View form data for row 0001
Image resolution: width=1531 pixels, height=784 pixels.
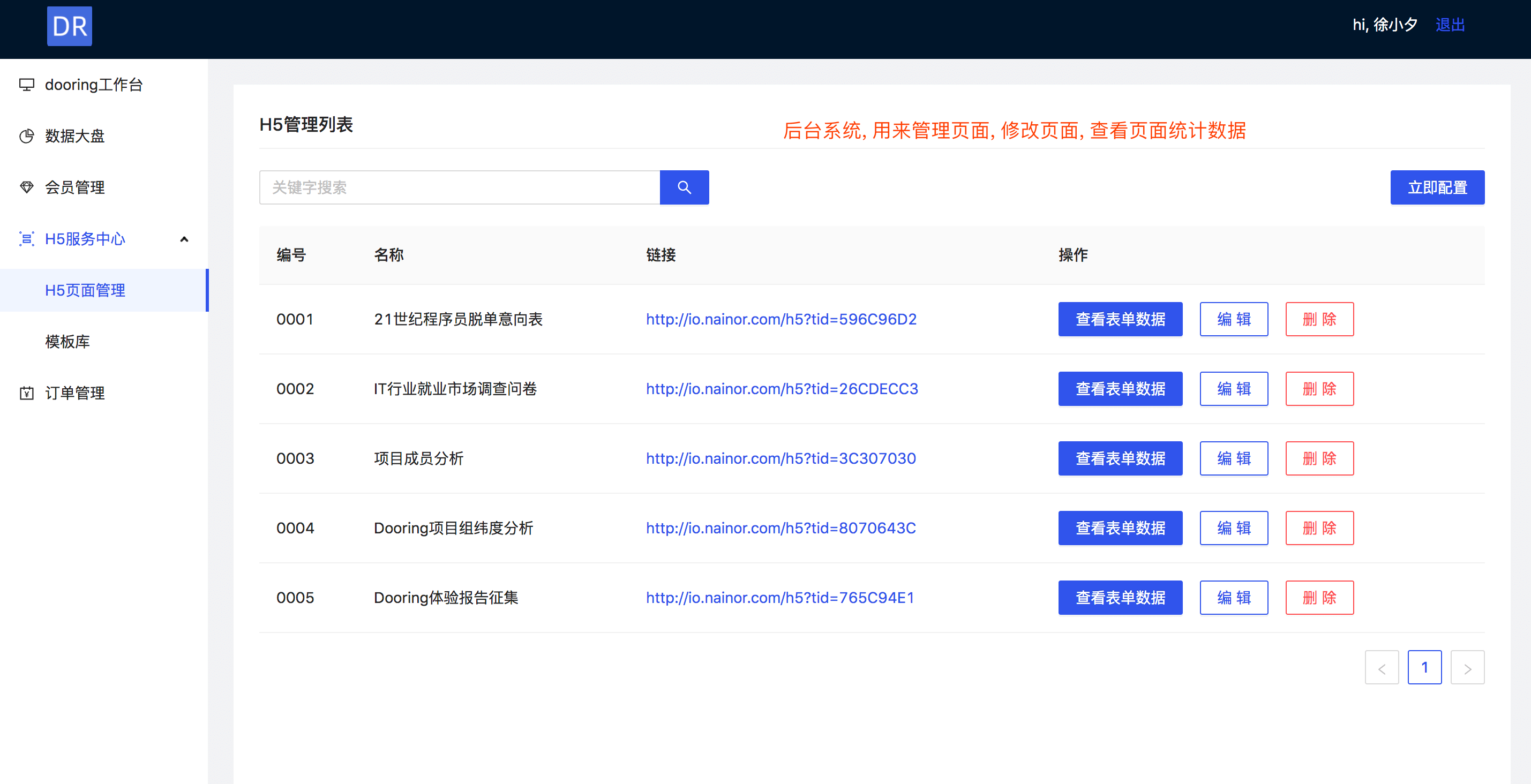(1120, 320)
